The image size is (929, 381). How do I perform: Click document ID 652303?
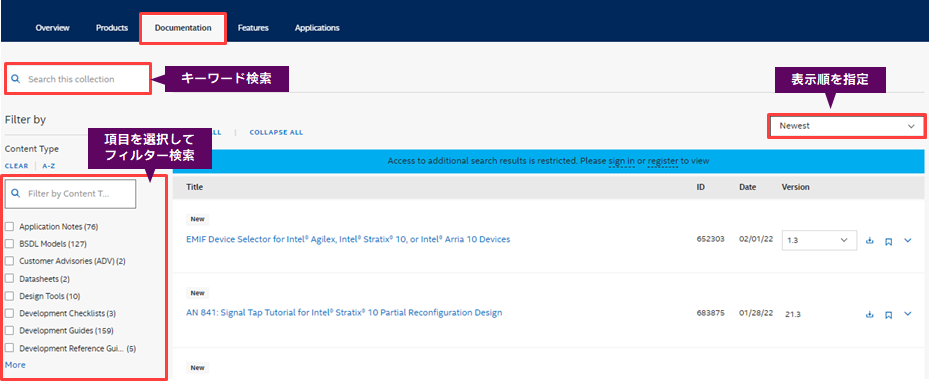(x=710, y=240)
